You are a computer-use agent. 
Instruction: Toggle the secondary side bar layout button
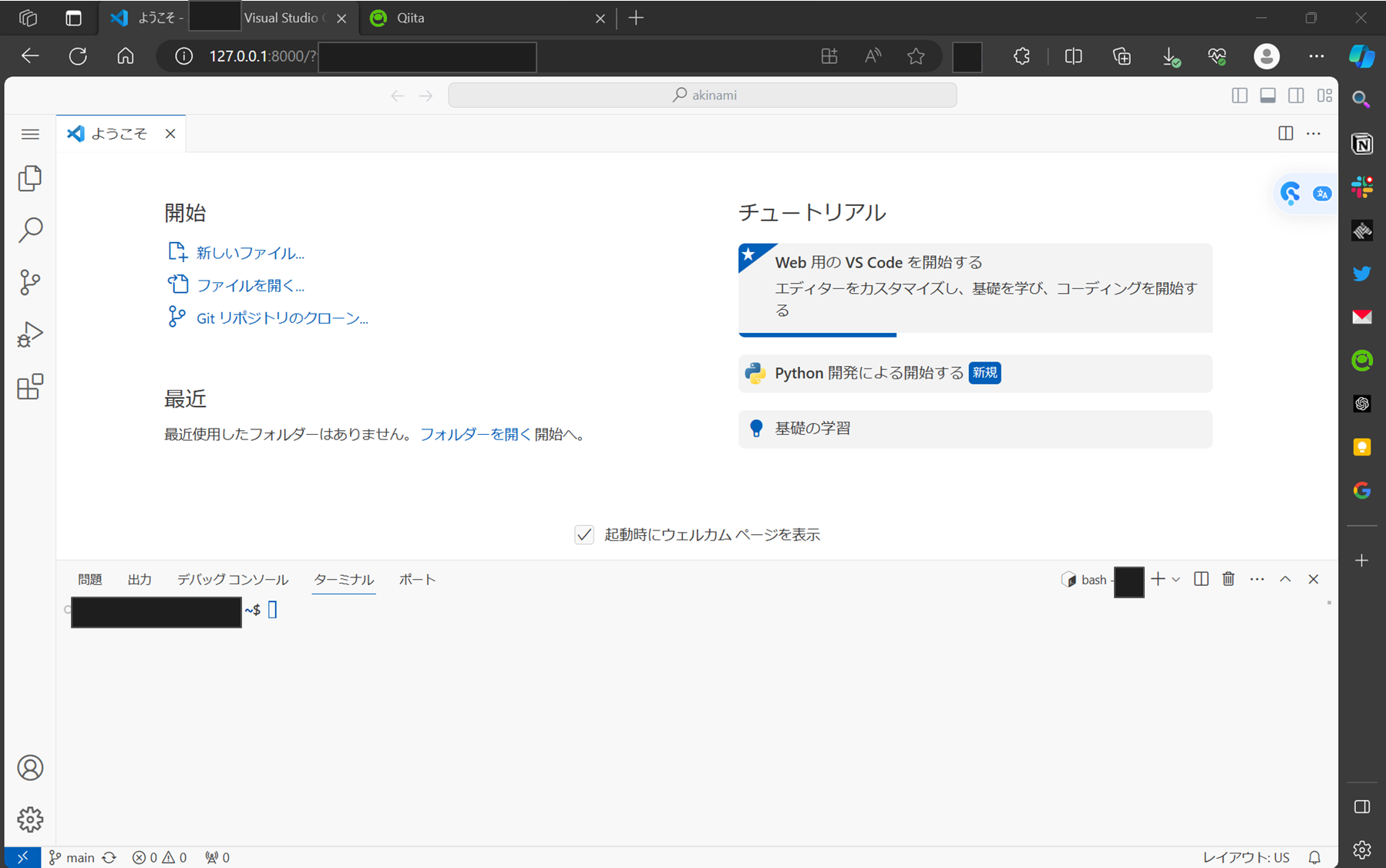click(x=1296, y=96)
